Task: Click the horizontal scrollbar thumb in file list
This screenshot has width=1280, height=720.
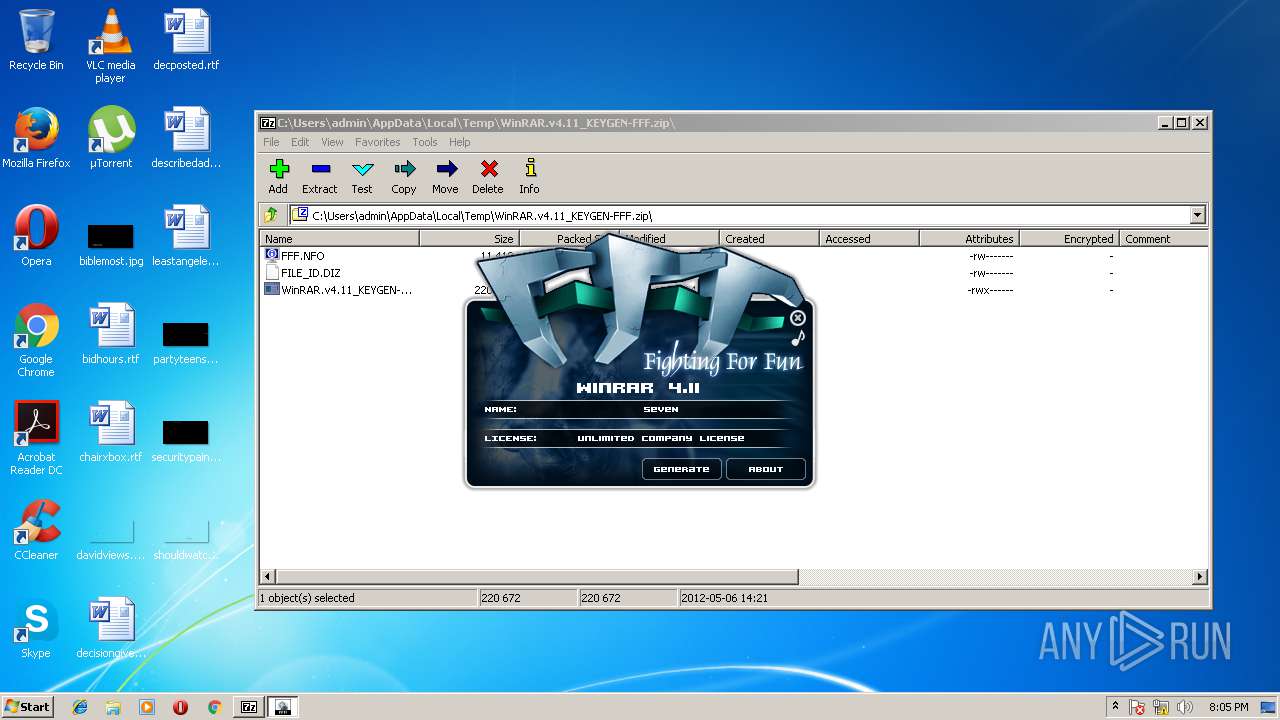Action: point(536,577)
